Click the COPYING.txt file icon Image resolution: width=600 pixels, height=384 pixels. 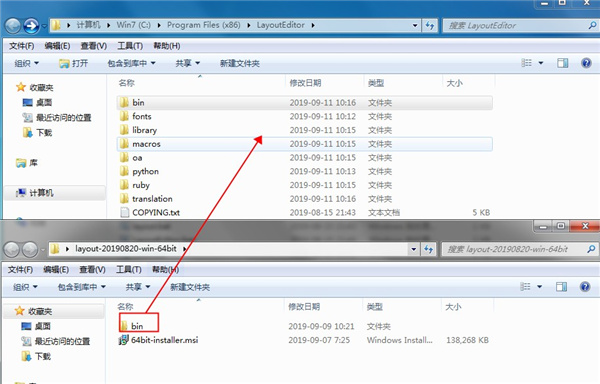tap(124, 212)
